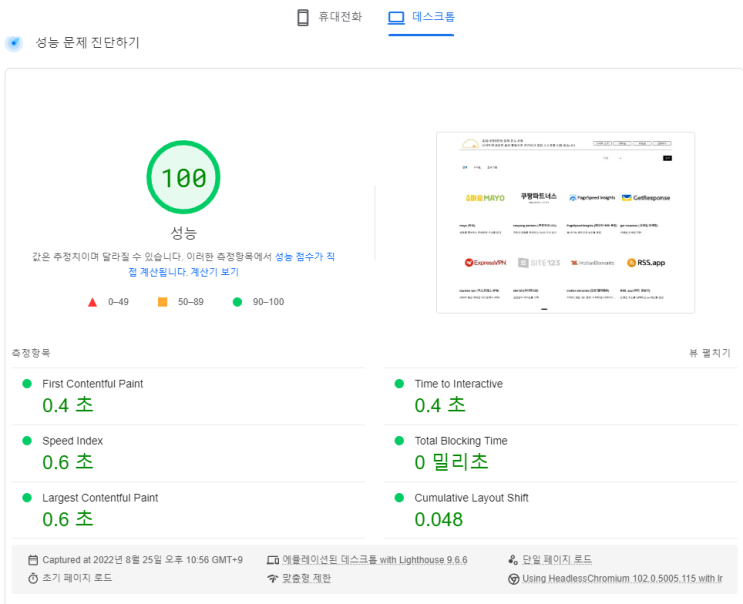Viewport: 743px width, 604px height.
Task: Click the 측정항목 section heading
Action: (x=31, y=353)
